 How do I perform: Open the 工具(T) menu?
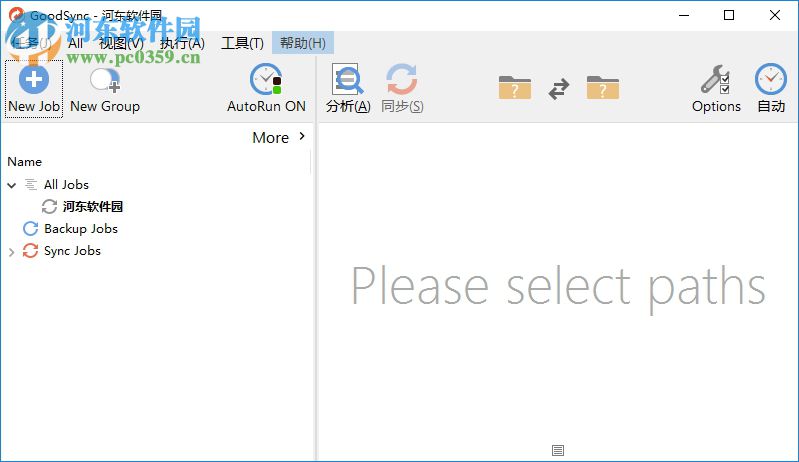243,43
